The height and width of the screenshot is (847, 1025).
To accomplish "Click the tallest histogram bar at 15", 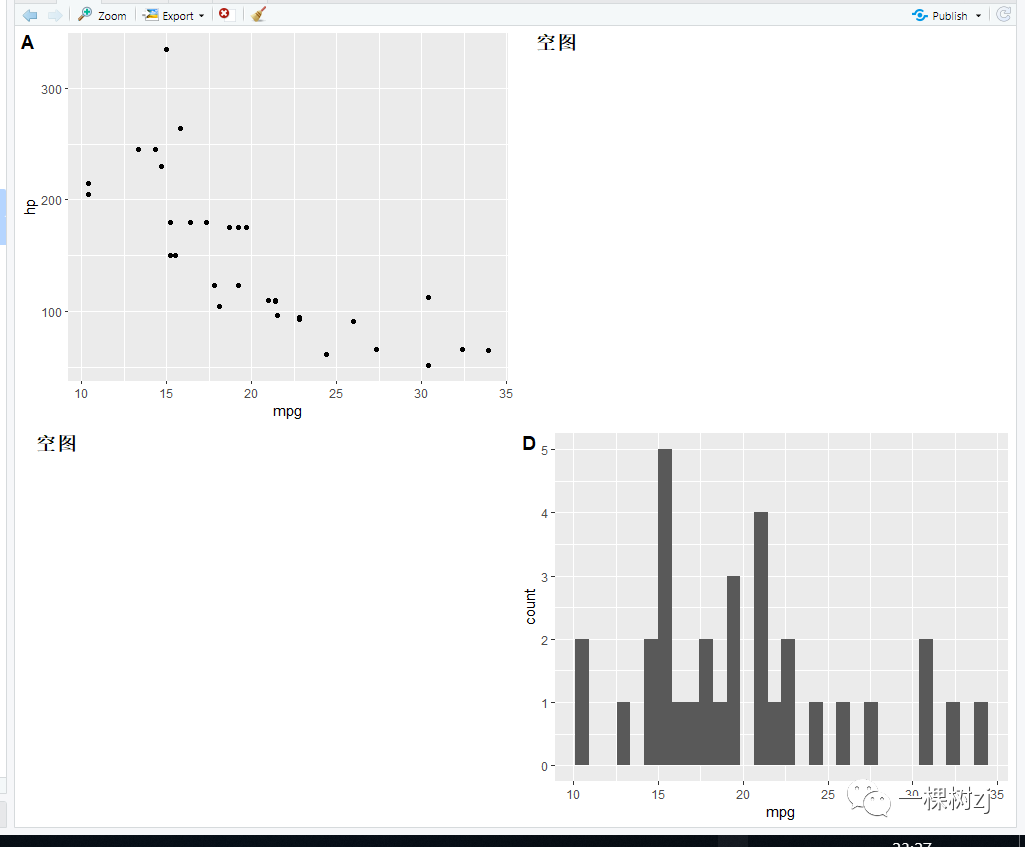I will click(665, 607).
